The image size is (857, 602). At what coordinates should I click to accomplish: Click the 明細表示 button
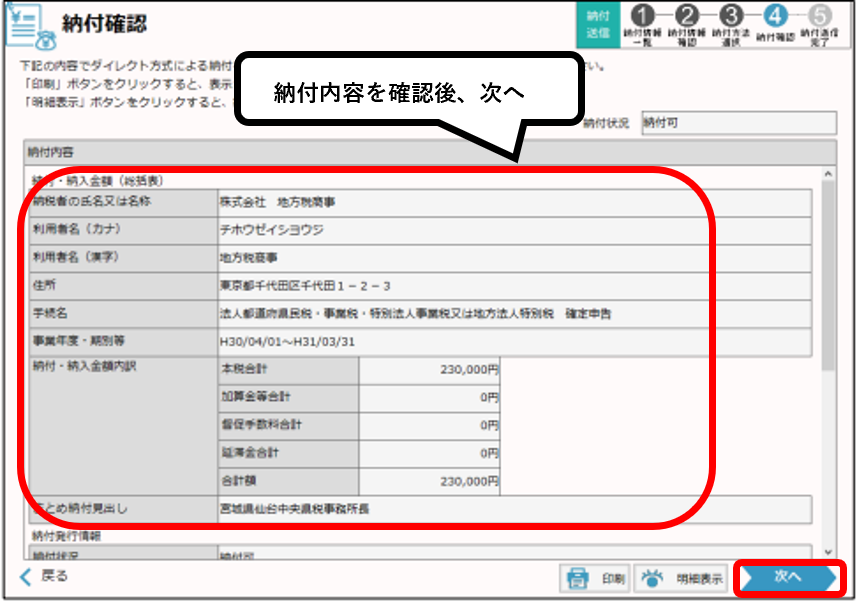pyautogui.click(x=682, y=578)
